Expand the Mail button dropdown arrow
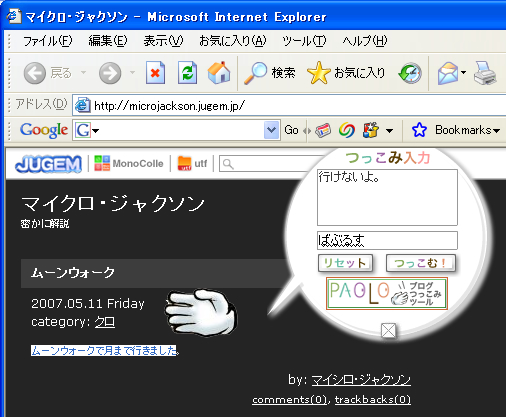The image size is (506, 417). click(x=463, y=72)
